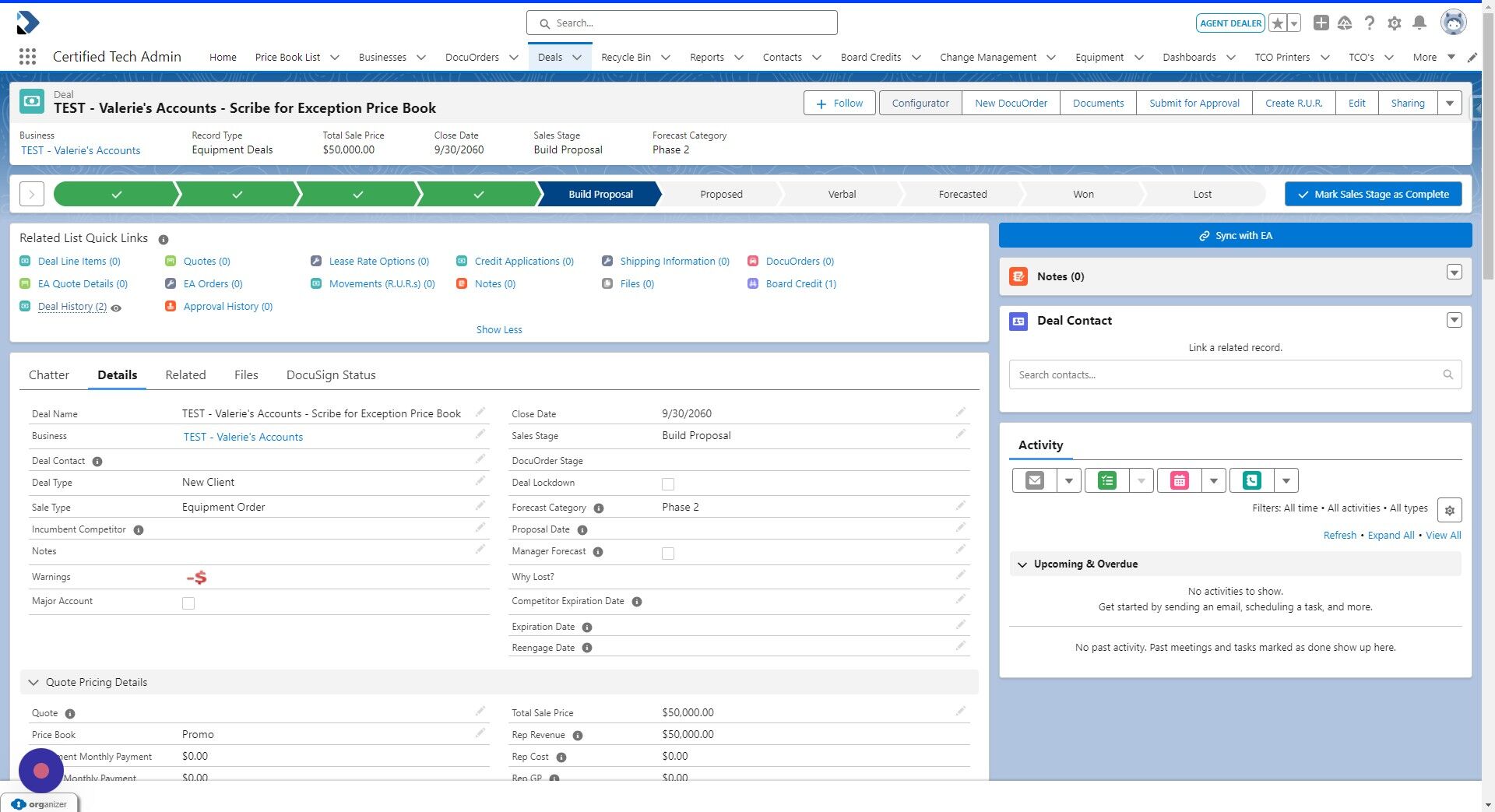Check the Manager Forecast checkbox
Viewport: 1495px width, 812px height.
click(667, 553)
